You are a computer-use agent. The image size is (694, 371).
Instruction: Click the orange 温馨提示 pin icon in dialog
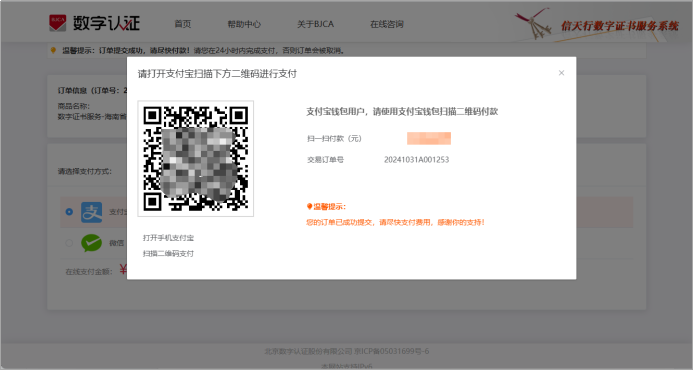[x=309, y=206]
